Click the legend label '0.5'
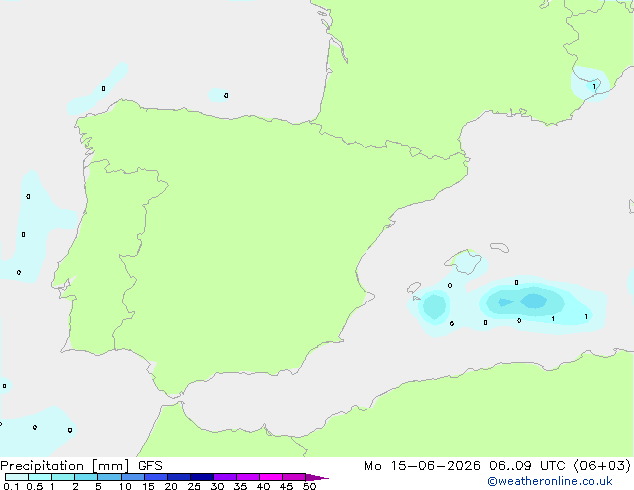This screenshot has width=634, height=490. point(35,486)
